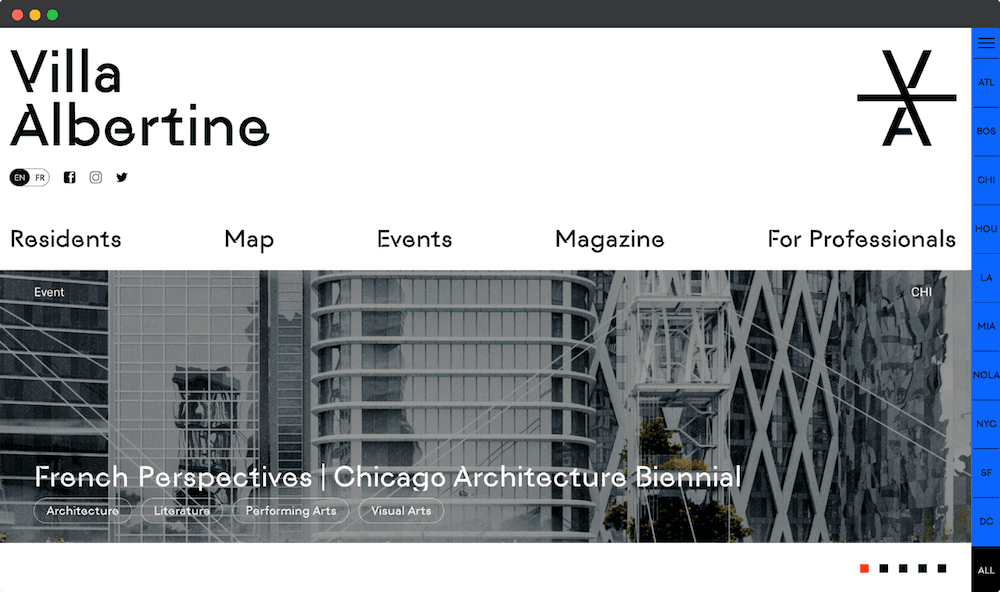Filter by Visual Arts tag
1000x592 pixels.
pyautogui.click(x=401, y=511)
